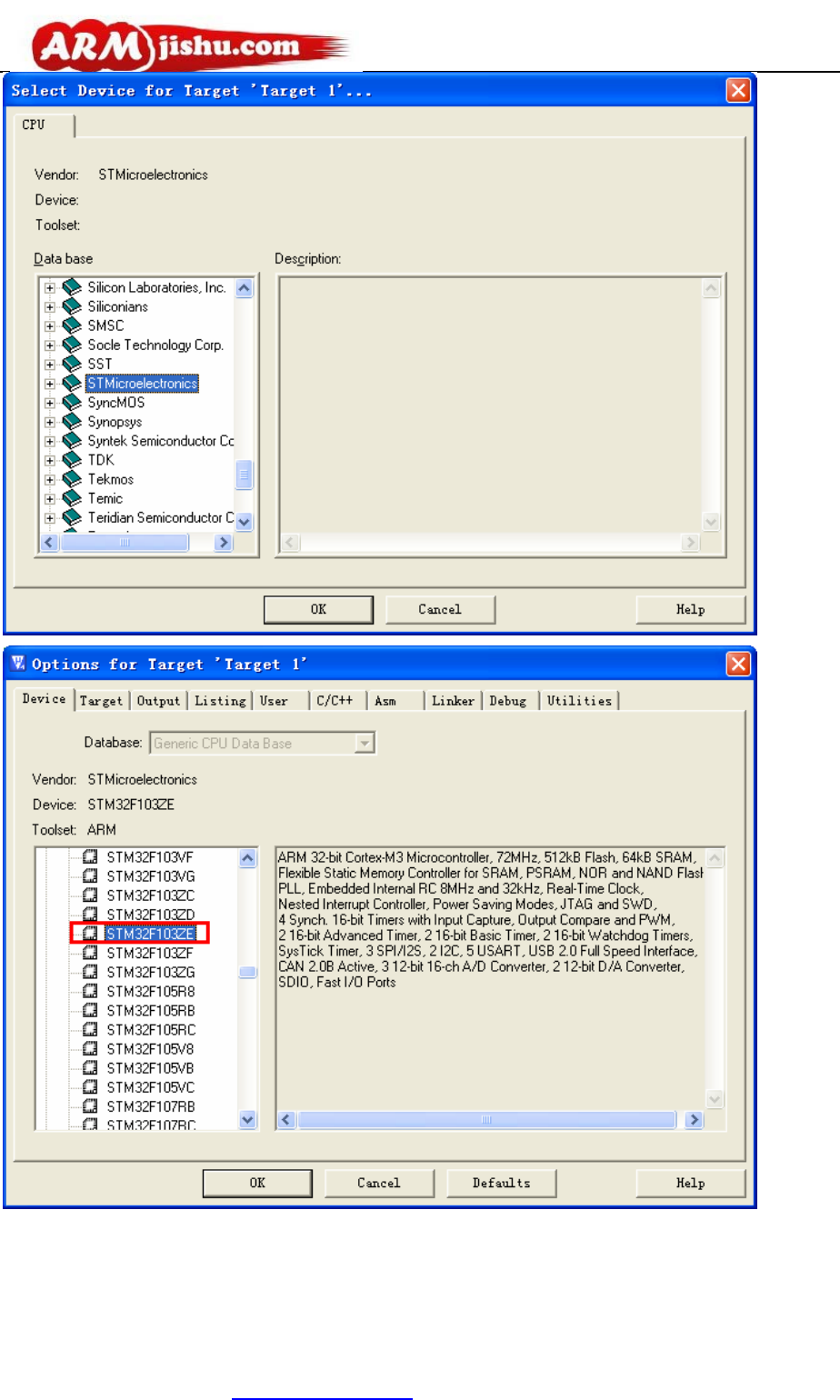The image size is (840, 1400).
Task: Expand the STMicroelectronics vendor node
Action: point(50,384)
